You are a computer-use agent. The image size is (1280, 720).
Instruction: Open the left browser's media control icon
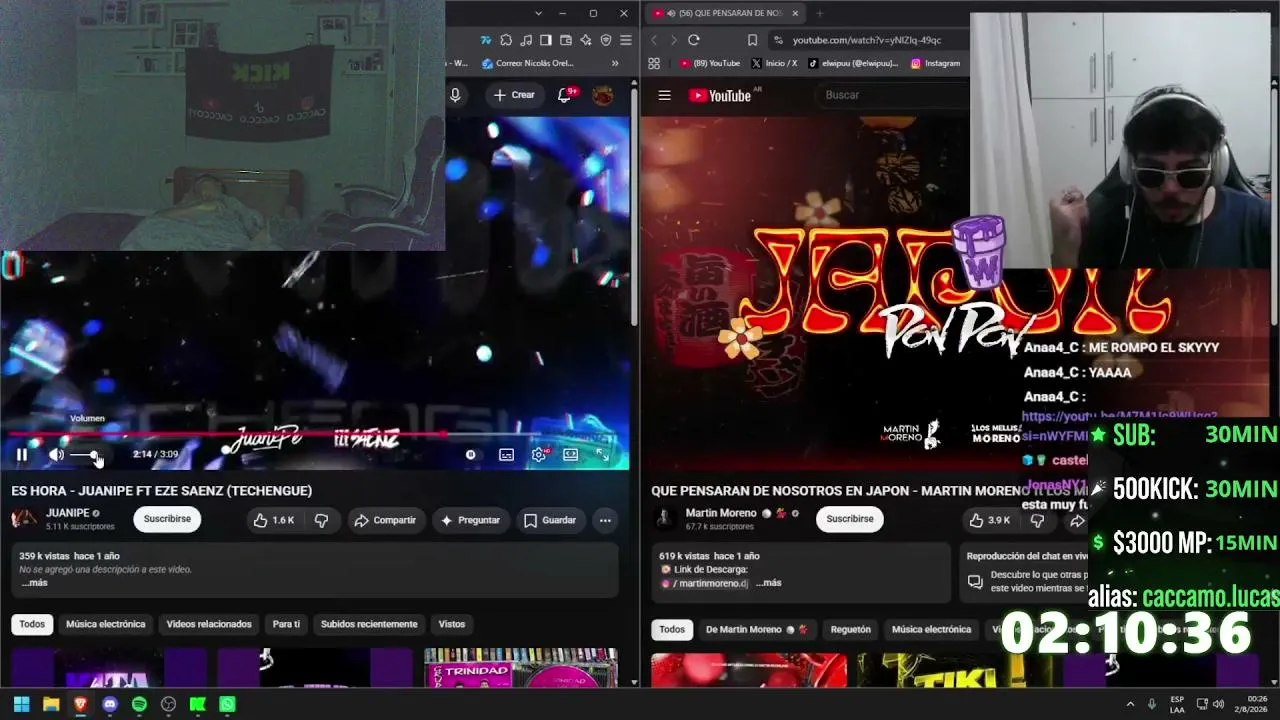[x=526, y=41]
